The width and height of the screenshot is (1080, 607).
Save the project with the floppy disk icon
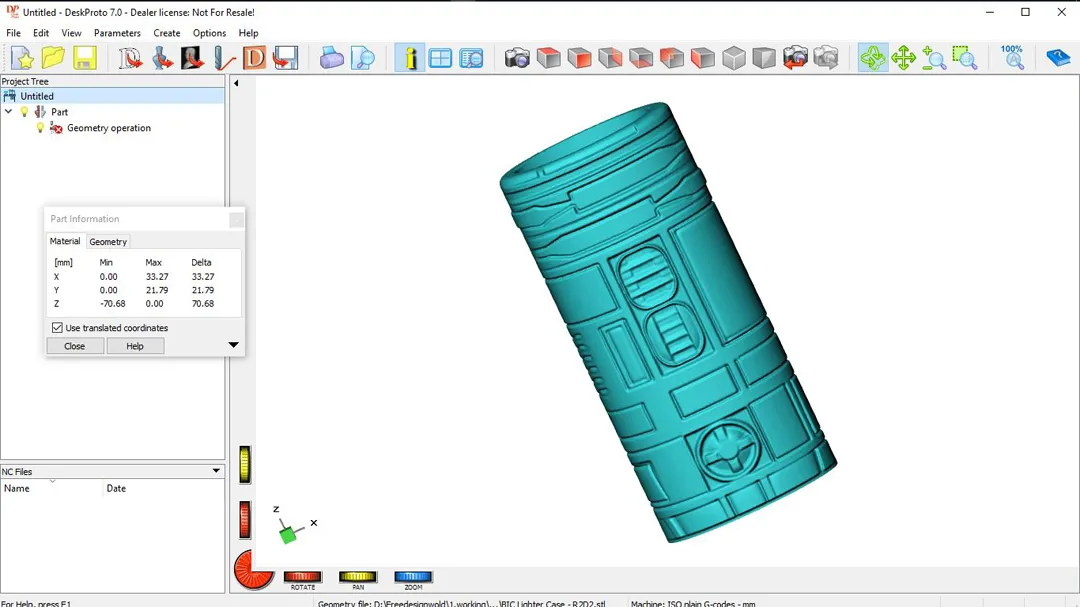[84, 58]
